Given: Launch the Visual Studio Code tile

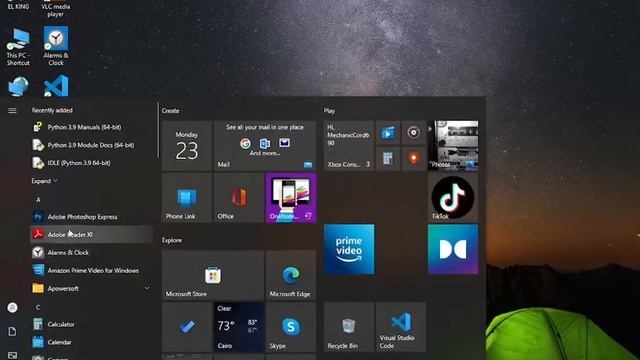Looking at the screenshot, I should (401, 327).
